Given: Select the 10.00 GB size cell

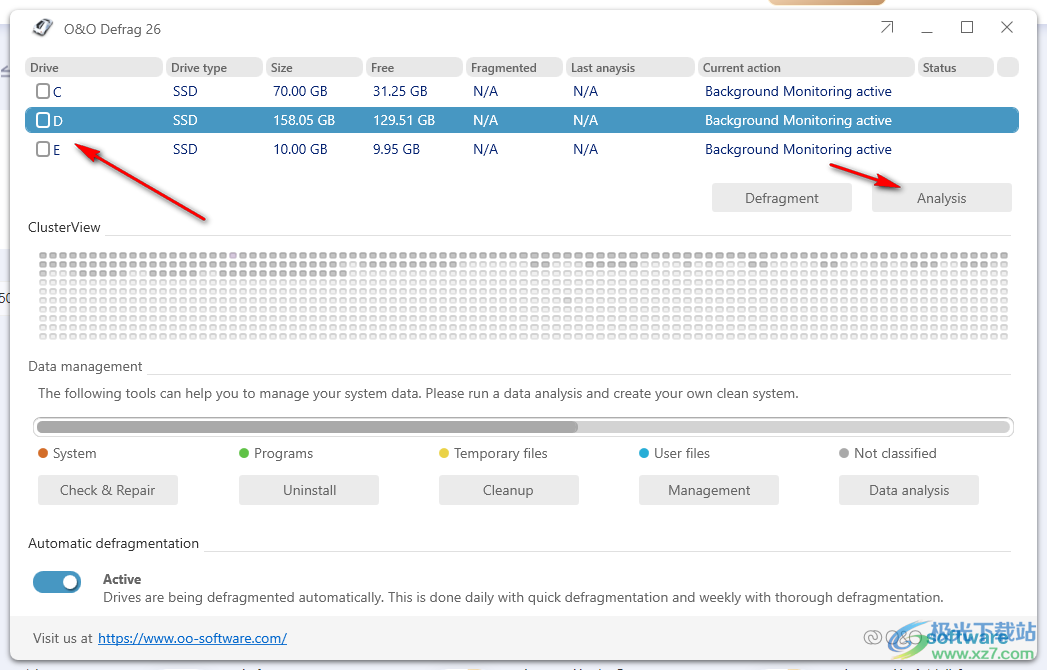Looking at the screenshot, I should [x=300, y=149].
